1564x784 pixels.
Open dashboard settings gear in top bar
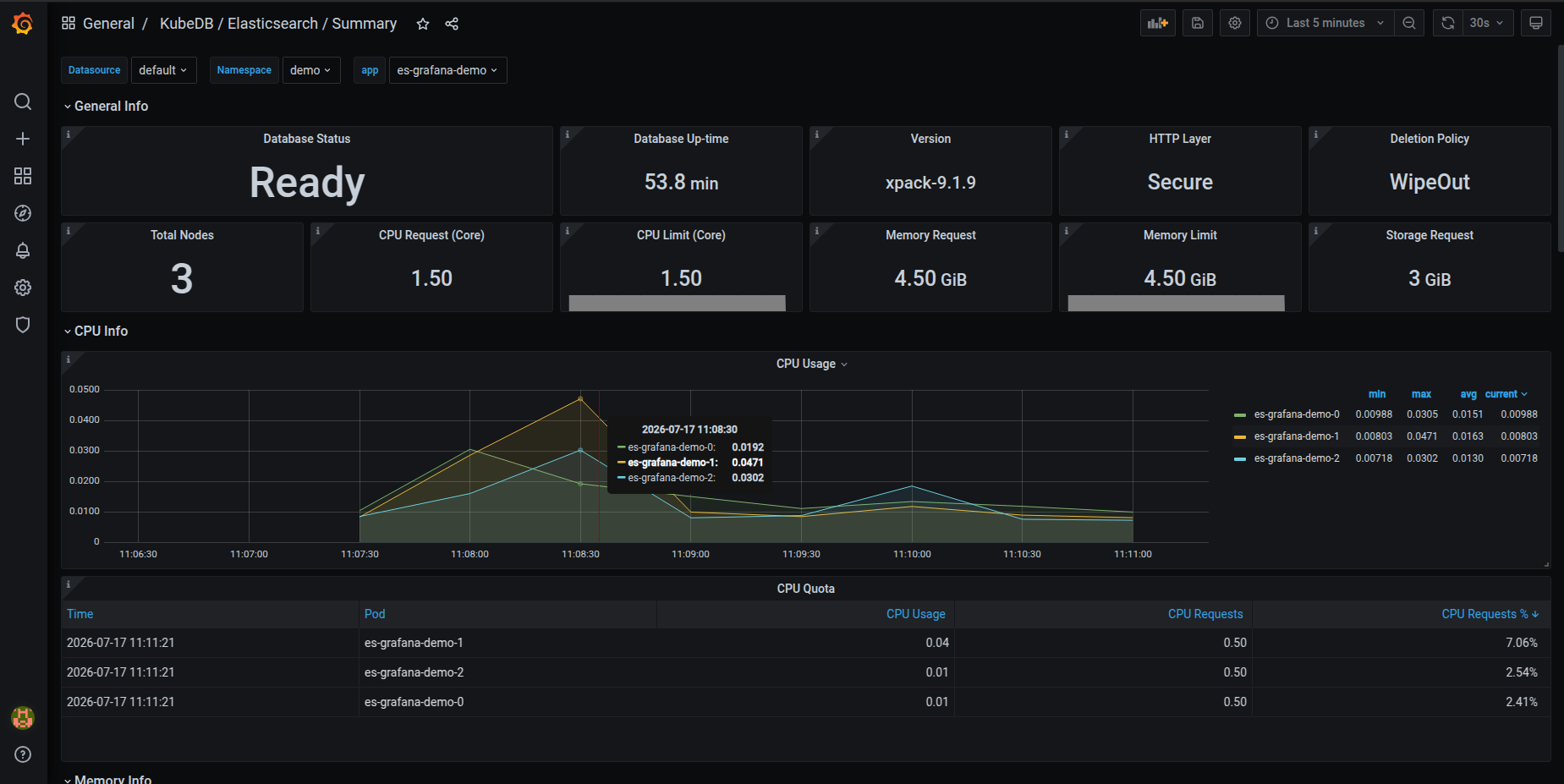[1235, 23]
